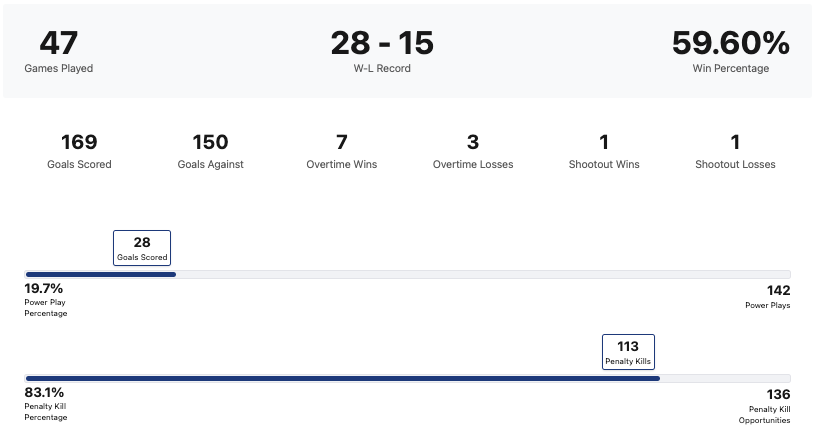Click the 59.60% Win Percentage value
Image resolution: width=816 pixels, height=440 pixels.
point(730,44)
